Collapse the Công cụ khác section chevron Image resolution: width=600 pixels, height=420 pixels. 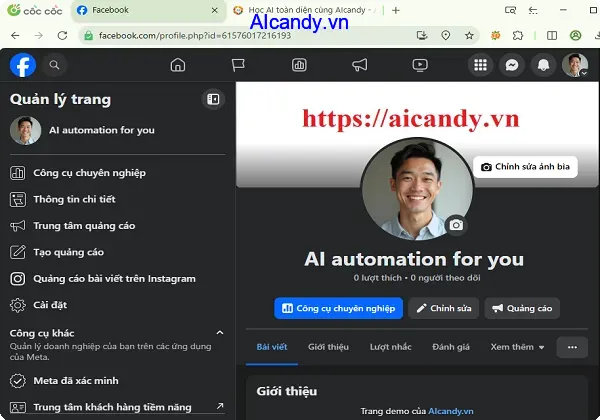tap(220, 333)
